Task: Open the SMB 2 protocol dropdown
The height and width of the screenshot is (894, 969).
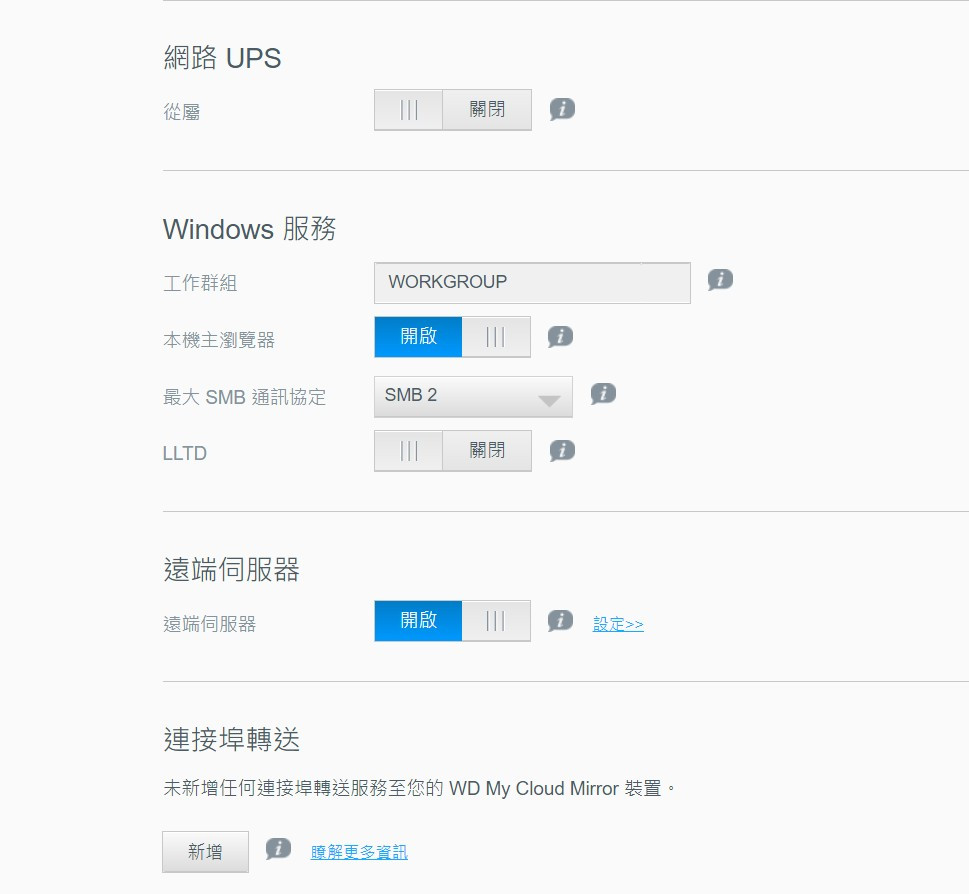Action: 473,397
